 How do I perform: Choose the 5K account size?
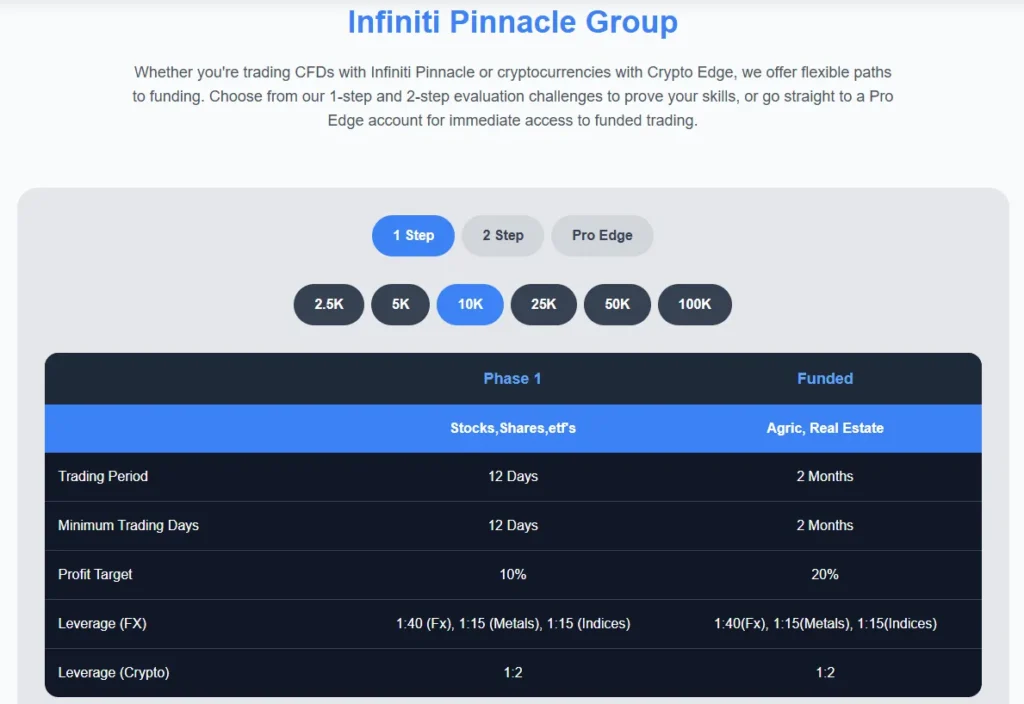(400, 304)
